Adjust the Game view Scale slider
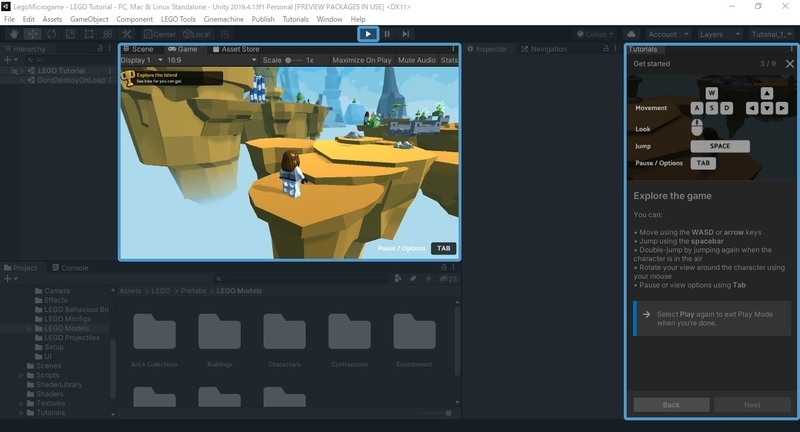Image resolution: width=800 pixels, height=432 pixels. (x=293, y=60)
